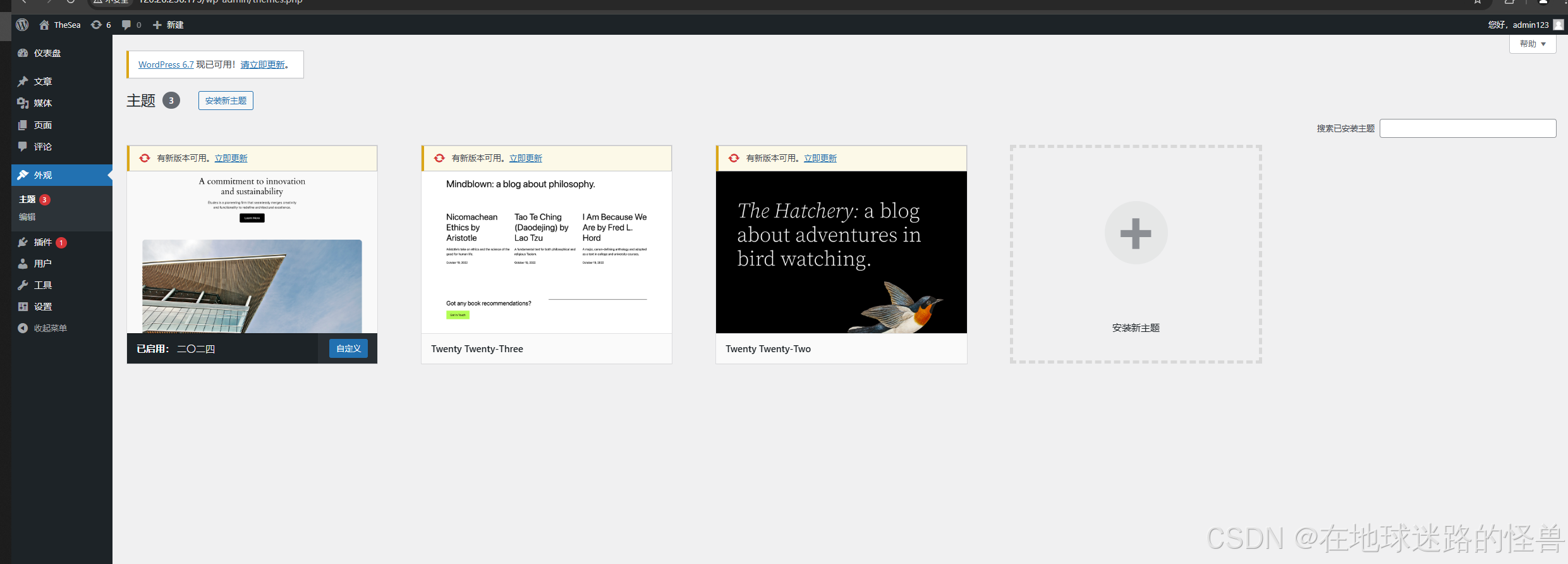Open the 工具 tools menu
Image resolution: width=1568 pixels, height=564 pixels.
click(x=61, y=285)
